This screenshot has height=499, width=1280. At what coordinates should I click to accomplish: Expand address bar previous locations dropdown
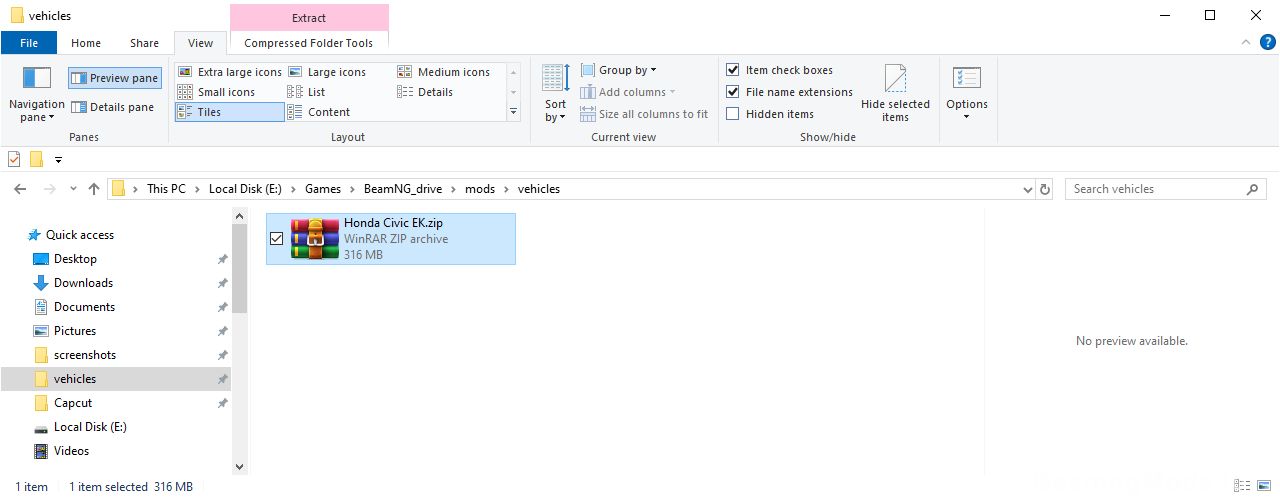point(1028,189)
